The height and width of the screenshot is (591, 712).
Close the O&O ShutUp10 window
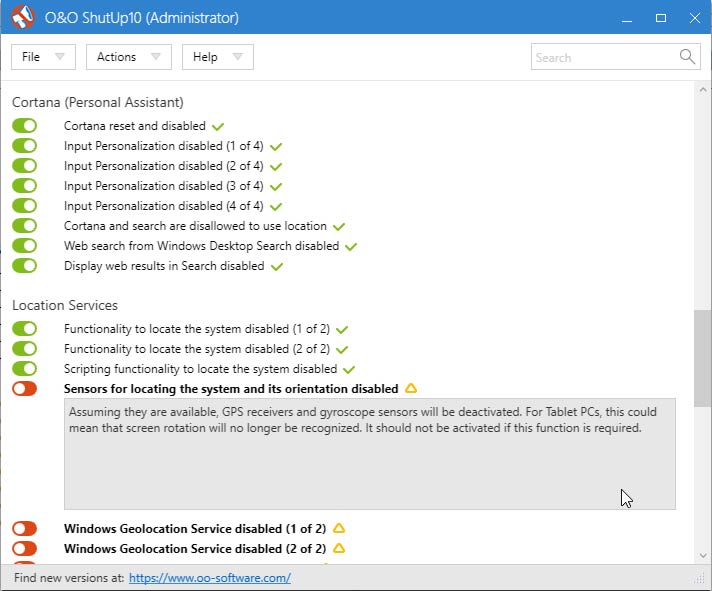pos(695,18)
